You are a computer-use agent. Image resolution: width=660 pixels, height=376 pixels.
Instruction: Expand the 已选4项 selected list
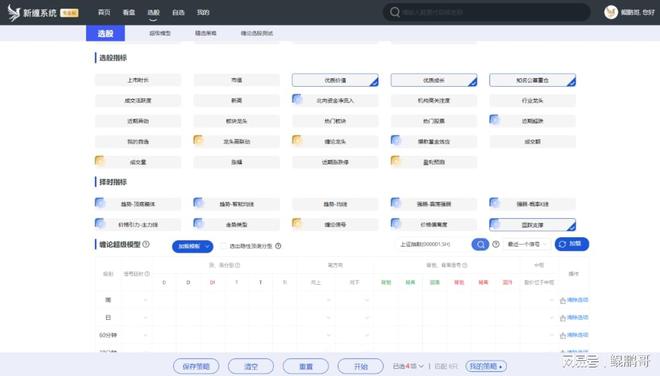(408, 366)
